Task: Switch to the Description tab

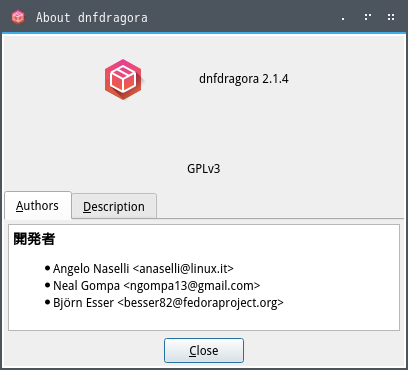Action: click(114, 206)
